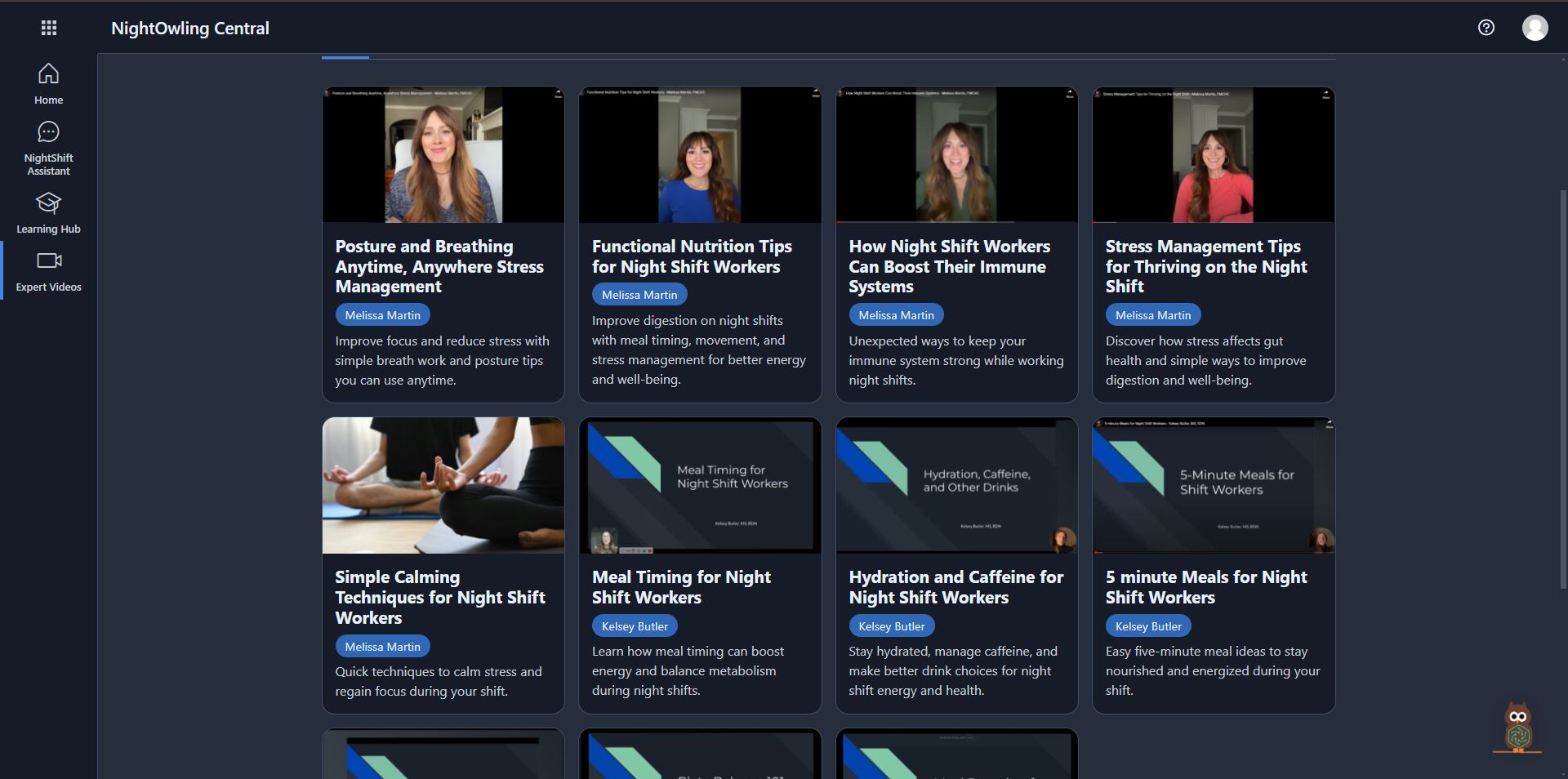This screenshot has width=1568, height=779.
Task: Click Kelsey Butler tag on Meal Timing card
Action: (x=635, y=626)
